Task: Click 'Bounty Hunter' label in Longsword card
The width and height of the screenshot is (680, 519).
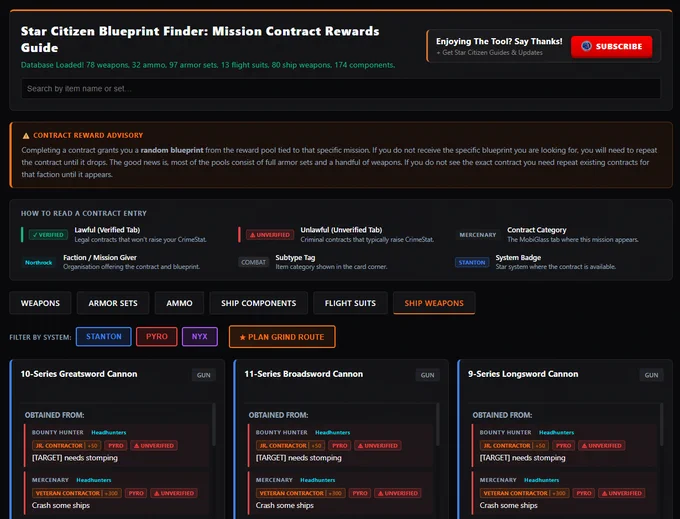Action: pos(505,432)
